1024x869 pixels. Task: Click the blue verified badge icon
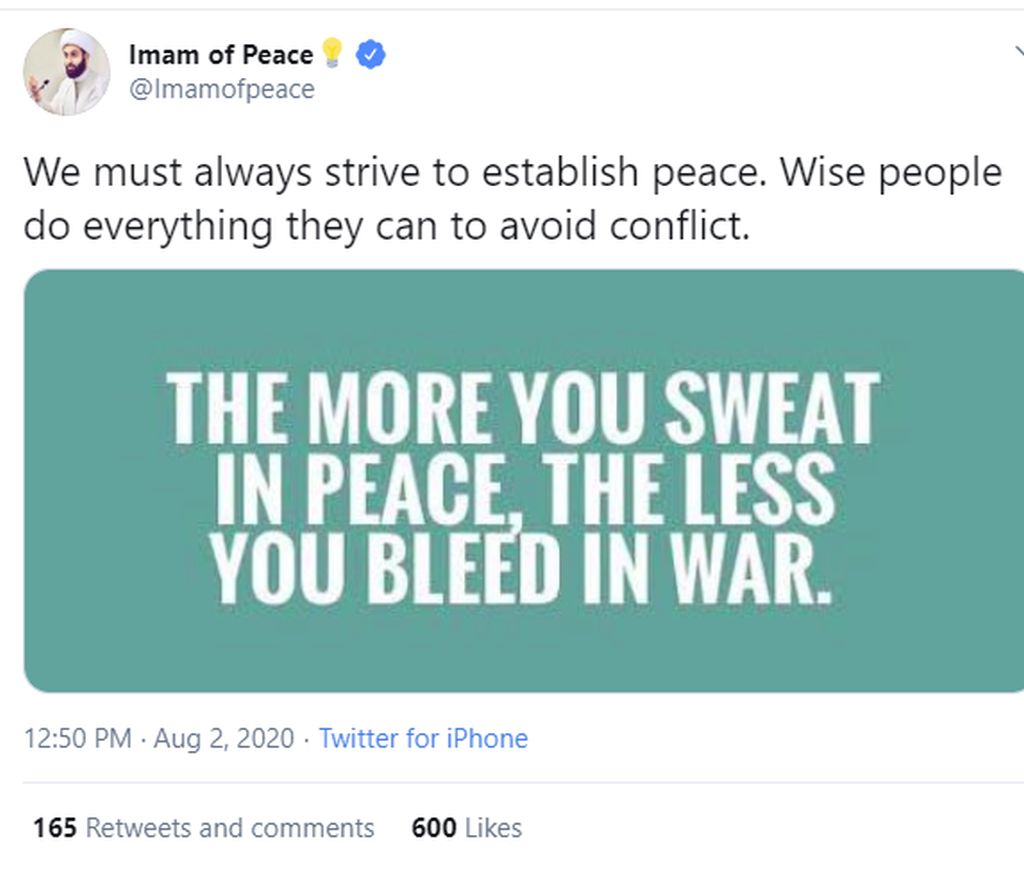[x=370, y=55]
